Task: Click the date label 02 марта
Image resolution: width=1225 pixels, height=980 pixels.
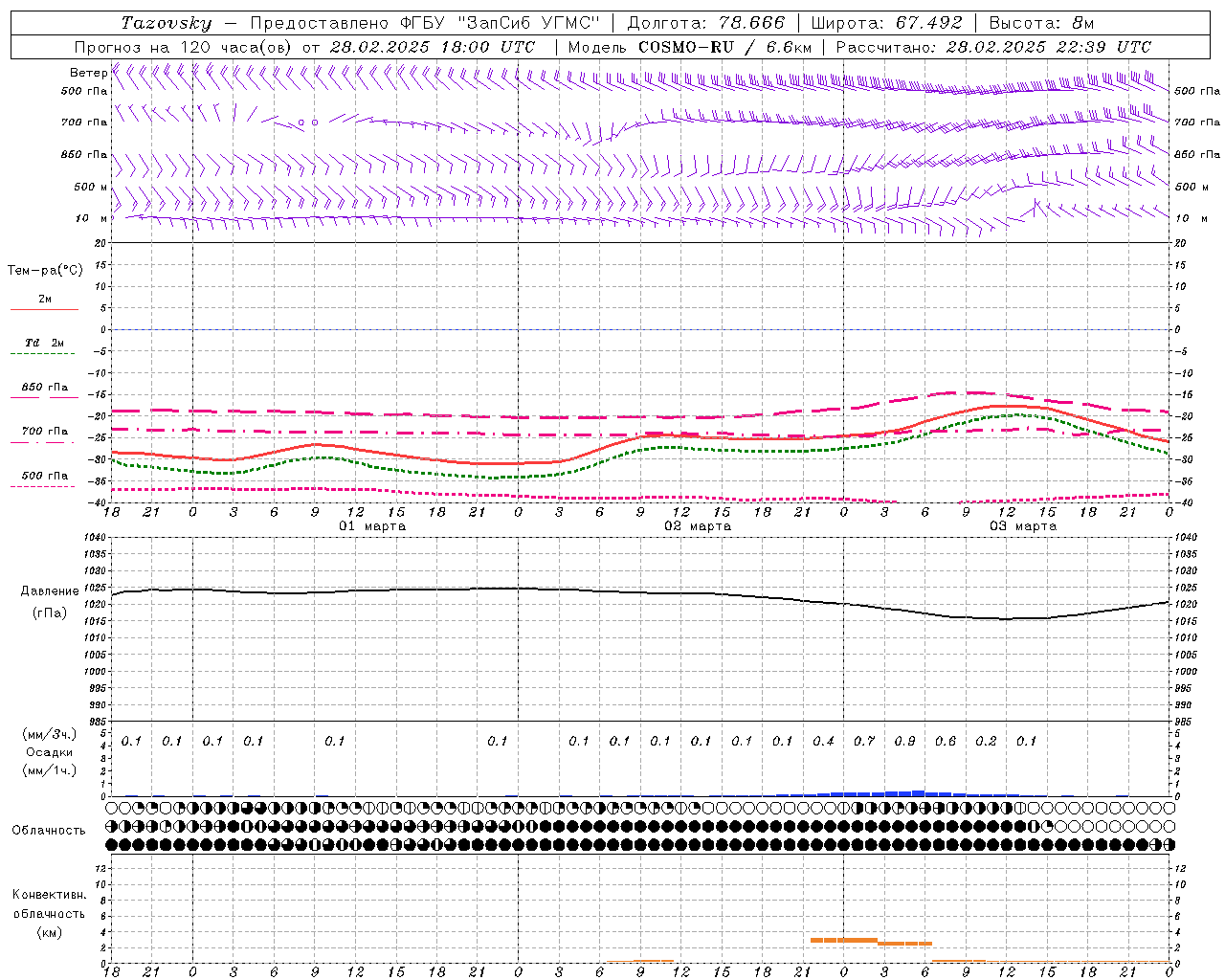Action: [698, 526]
